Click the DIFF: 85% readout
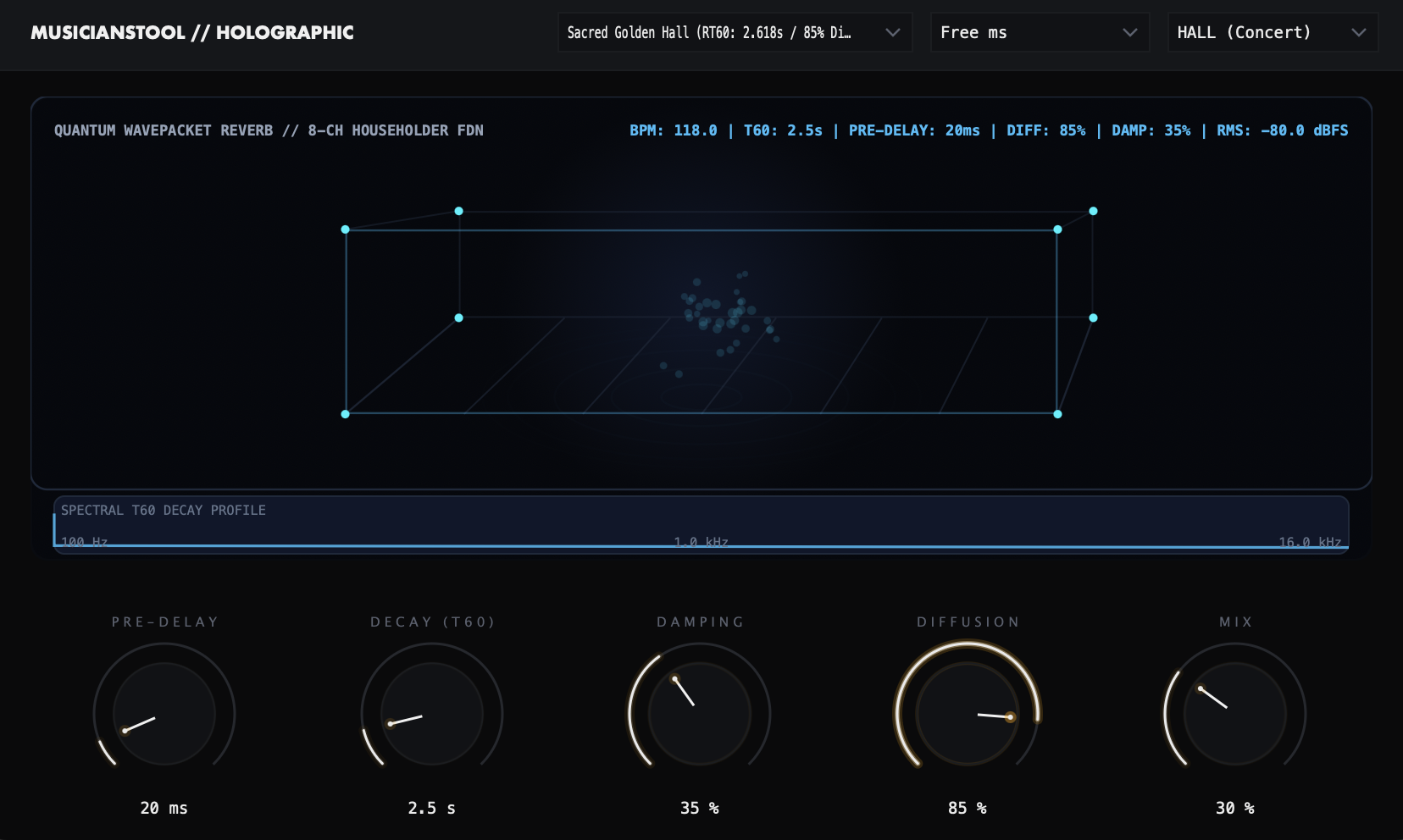This screenshot has width=1403, height=840. pos(1046,130)
